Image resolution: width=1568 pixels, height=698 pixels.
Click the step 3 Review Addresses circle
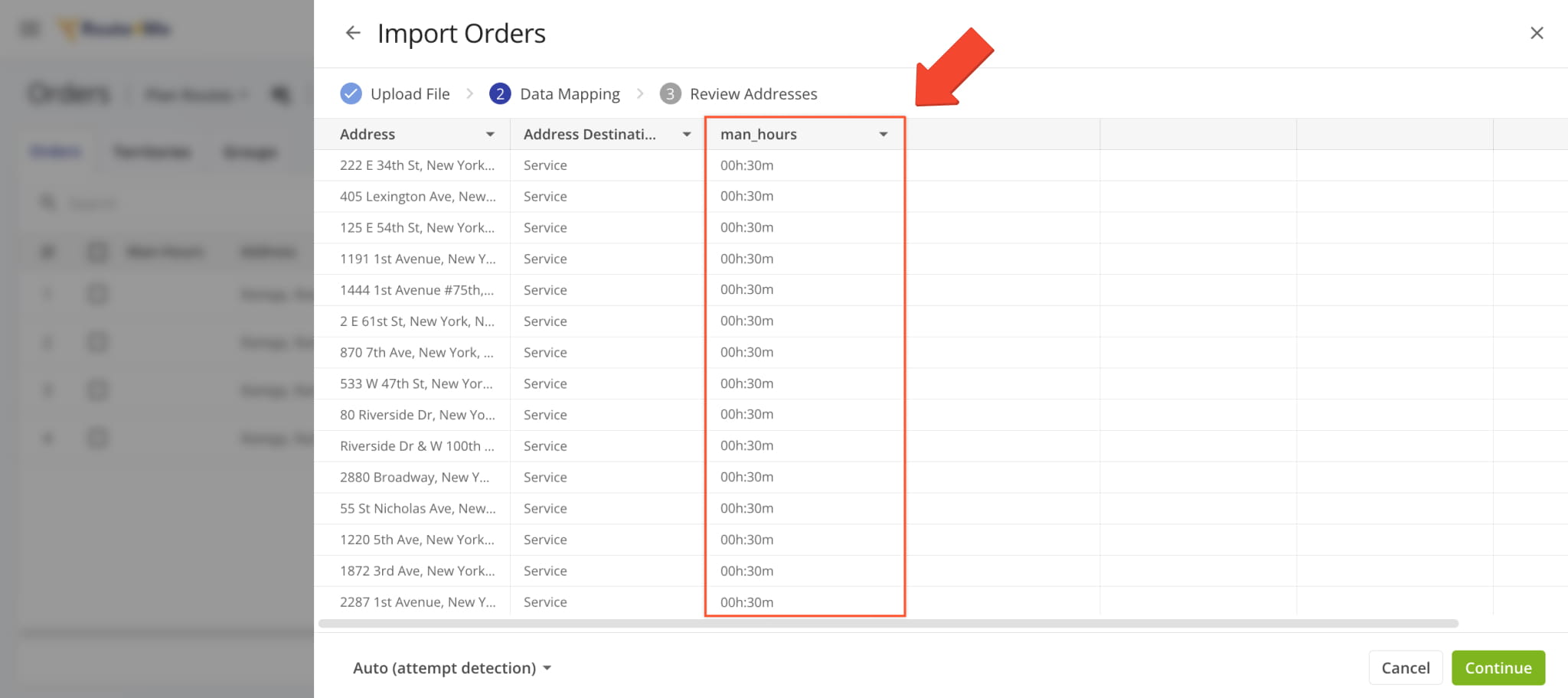(x=670, y=93)
